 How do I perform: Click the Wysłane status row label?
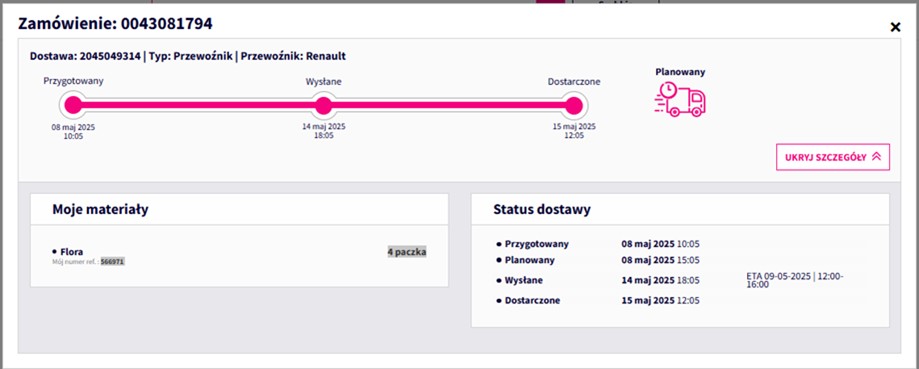[x=523, y=280]
